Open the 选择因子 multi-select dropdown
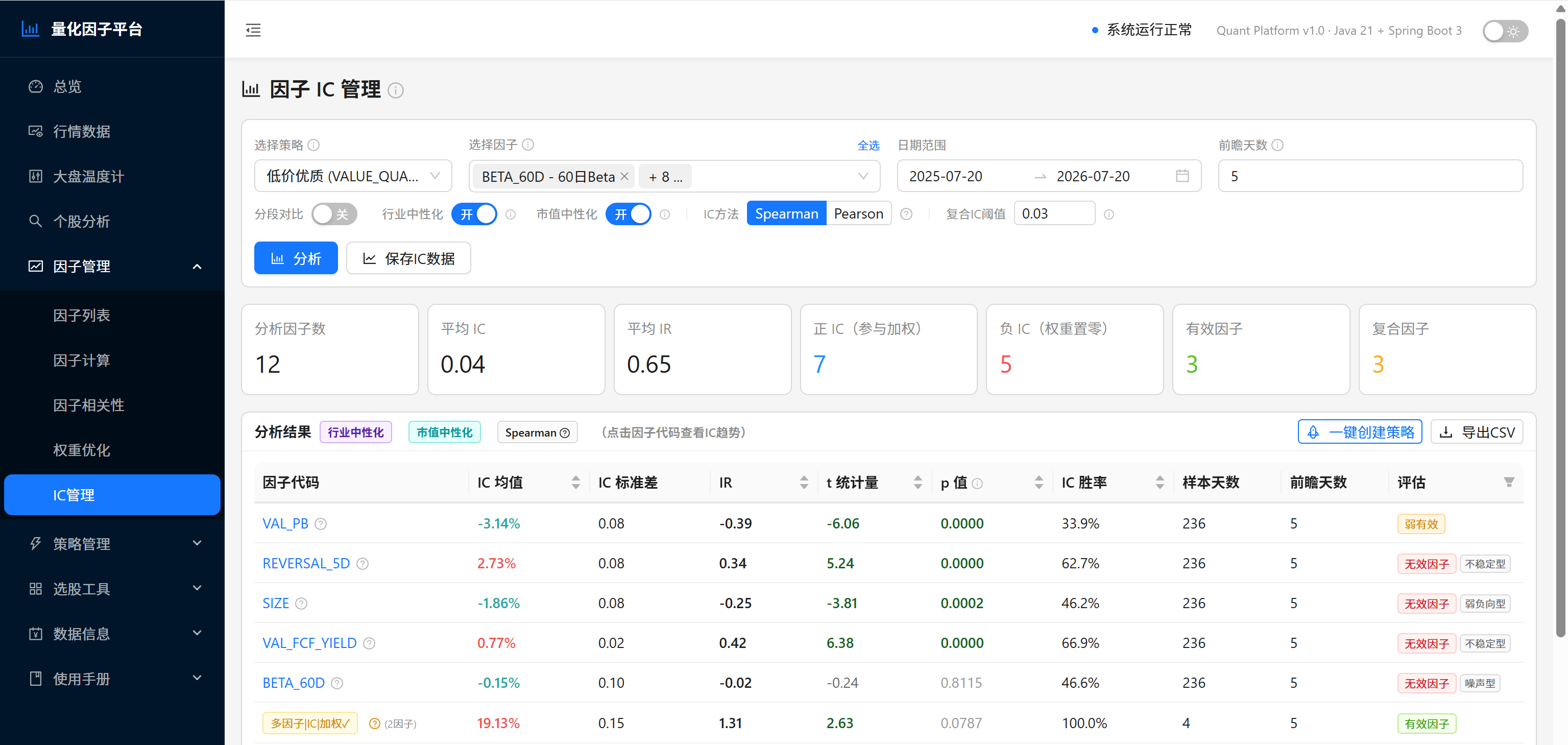Screen dimensions: 1568x745 (674, 177)
